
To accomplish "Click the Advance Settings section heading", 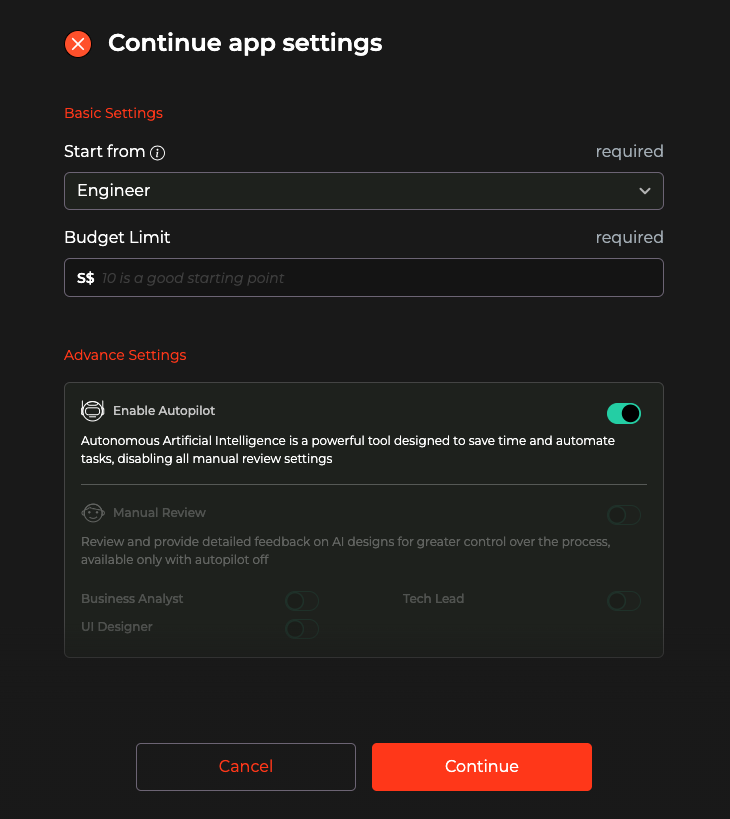I will (x=125, y=355).
